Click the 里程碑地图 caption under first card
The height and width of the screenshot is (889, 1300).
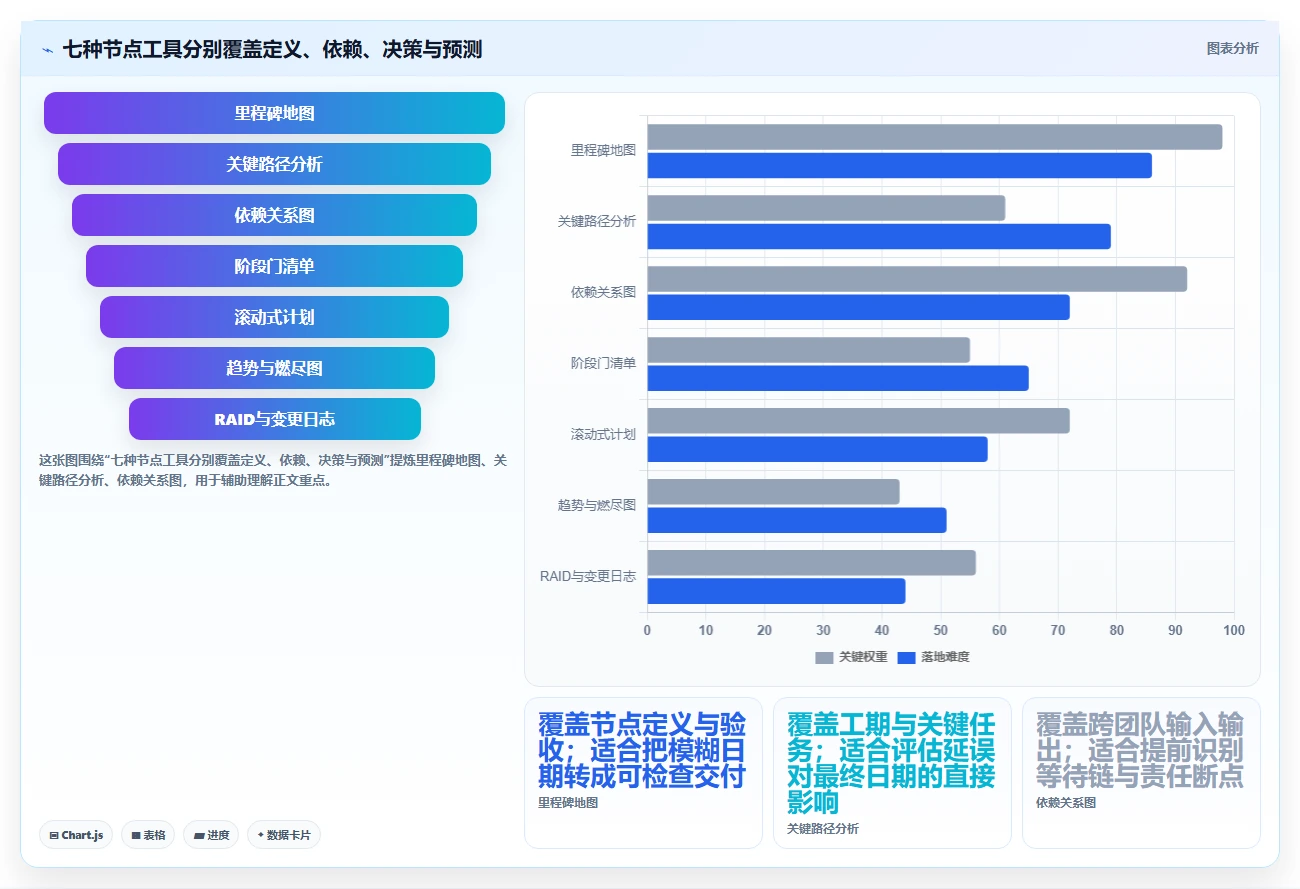click(568, 802)
